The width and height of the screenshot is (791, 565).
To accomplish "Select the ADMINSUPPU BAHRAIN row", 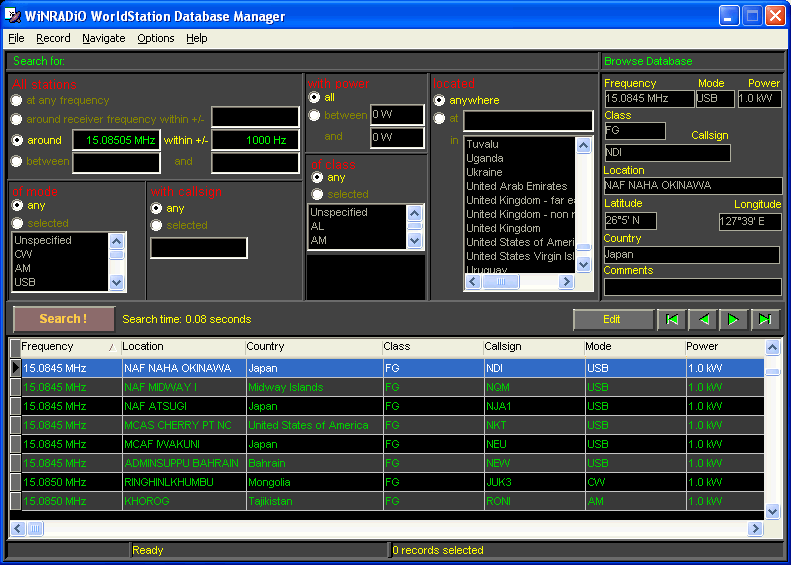I will tap(387, 463).
